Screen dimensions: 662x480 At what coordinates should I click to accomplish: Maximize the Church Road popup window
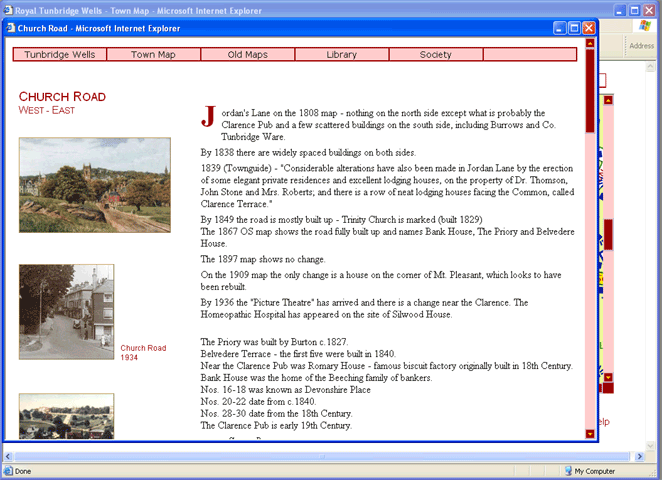pyautogui.click(x=575, y=28)
